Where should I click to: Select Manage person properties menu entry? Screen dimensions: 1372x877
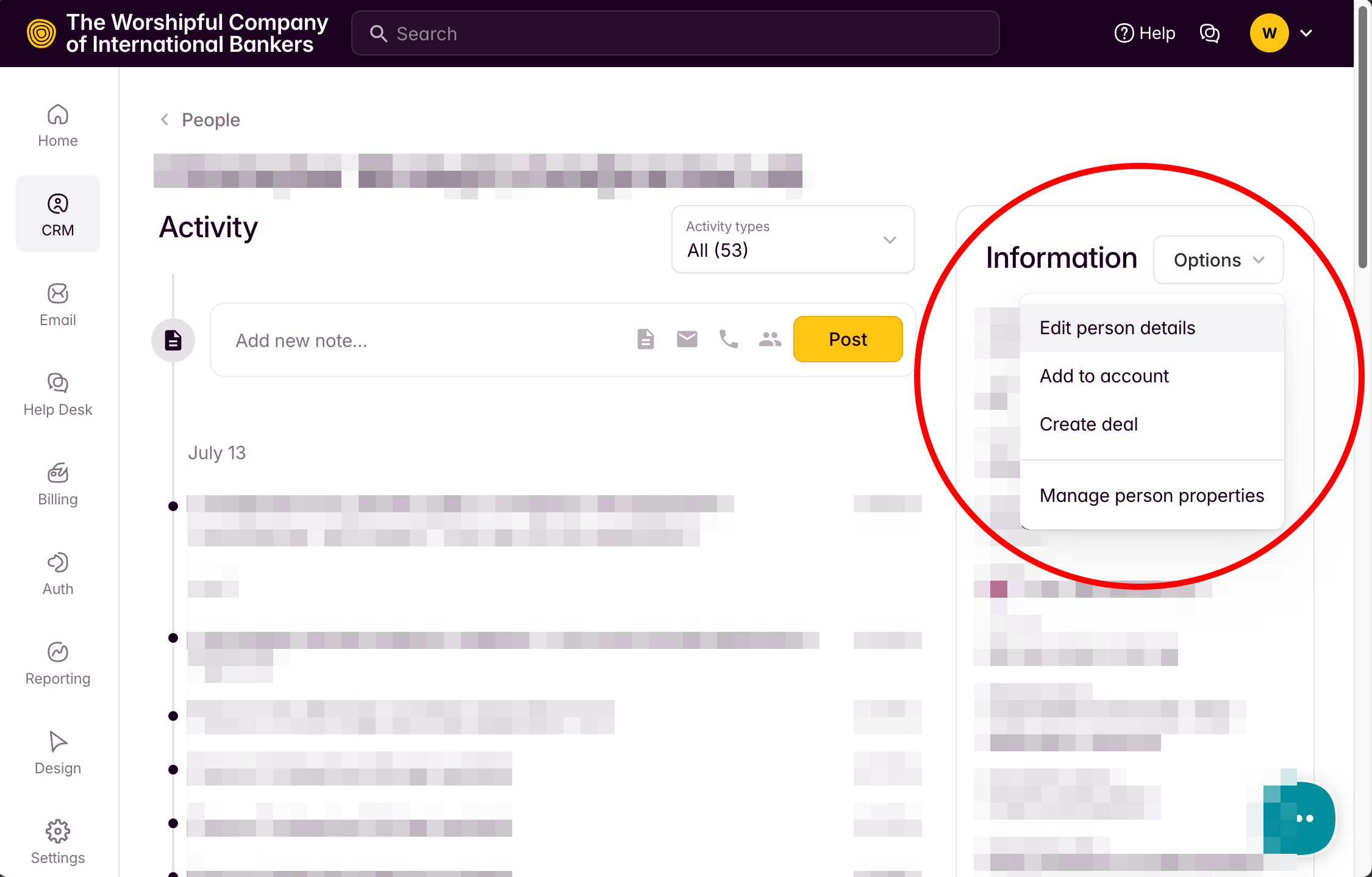point(1151,496)
